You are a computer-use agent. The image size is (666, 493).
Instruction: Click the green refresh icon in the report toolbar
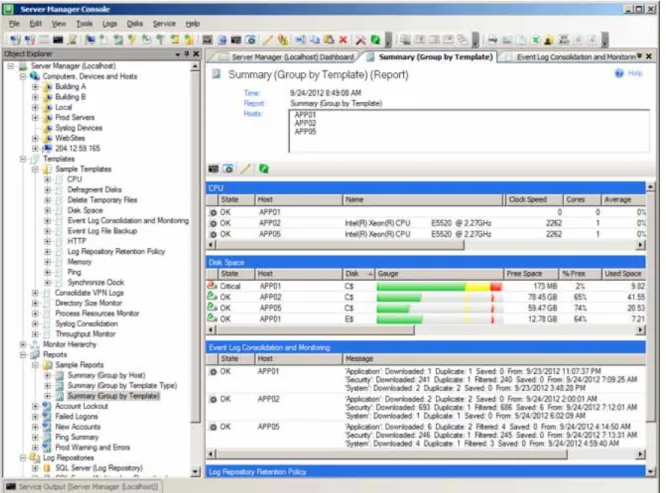tap(263, 169)
